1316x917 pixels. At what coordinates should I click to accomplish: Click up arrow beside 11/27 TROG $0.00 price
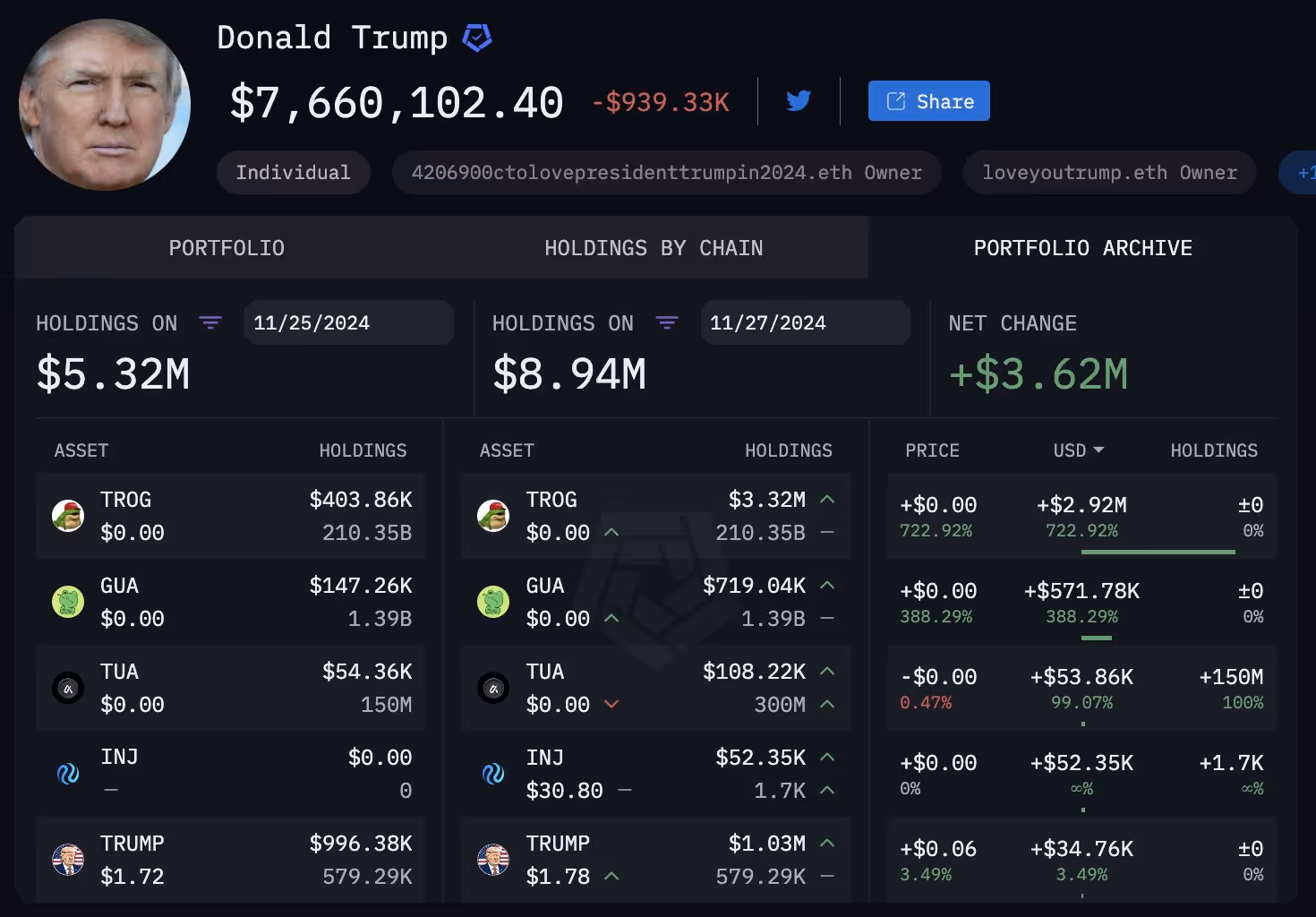(611, 532)
